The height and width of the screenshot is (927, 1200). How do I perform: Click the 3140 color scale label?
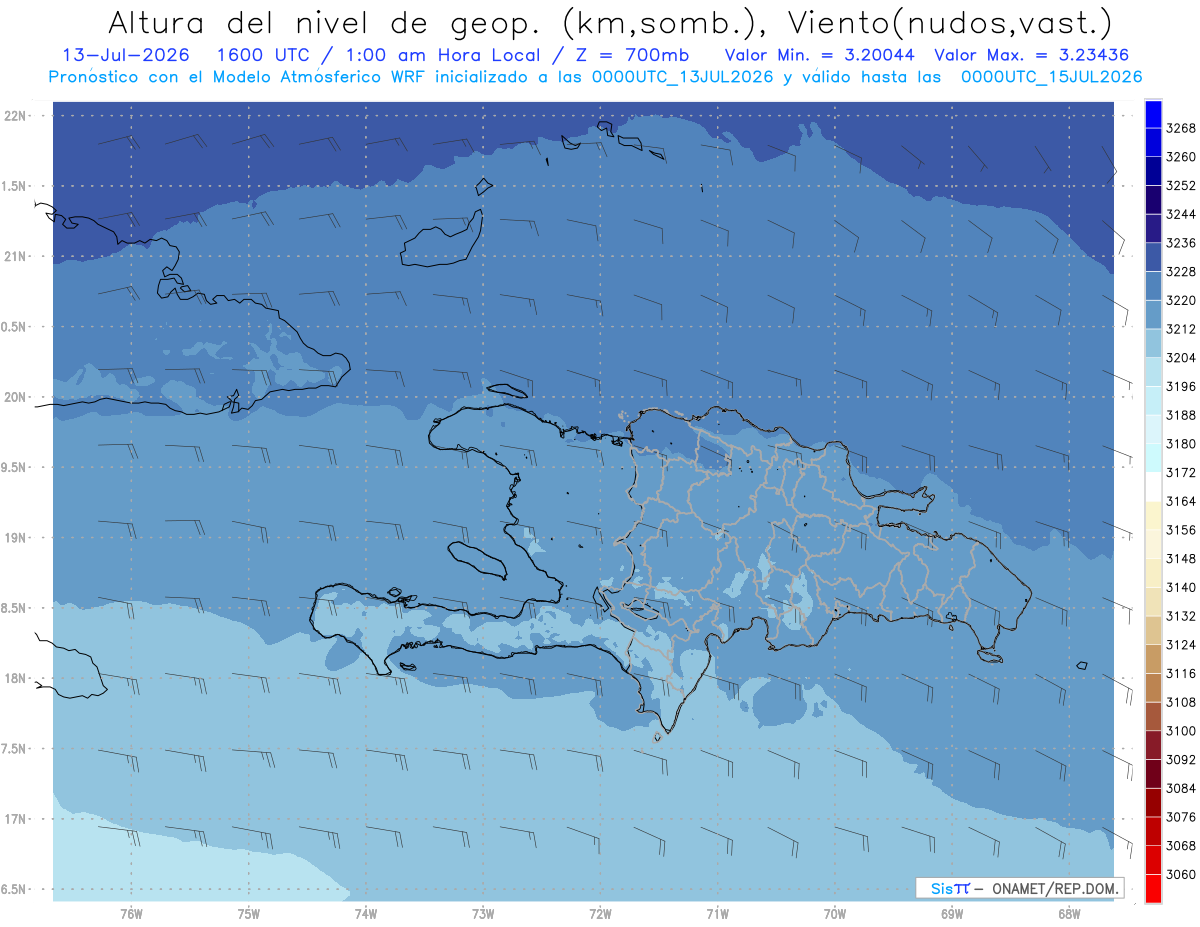click(1180, 587)
